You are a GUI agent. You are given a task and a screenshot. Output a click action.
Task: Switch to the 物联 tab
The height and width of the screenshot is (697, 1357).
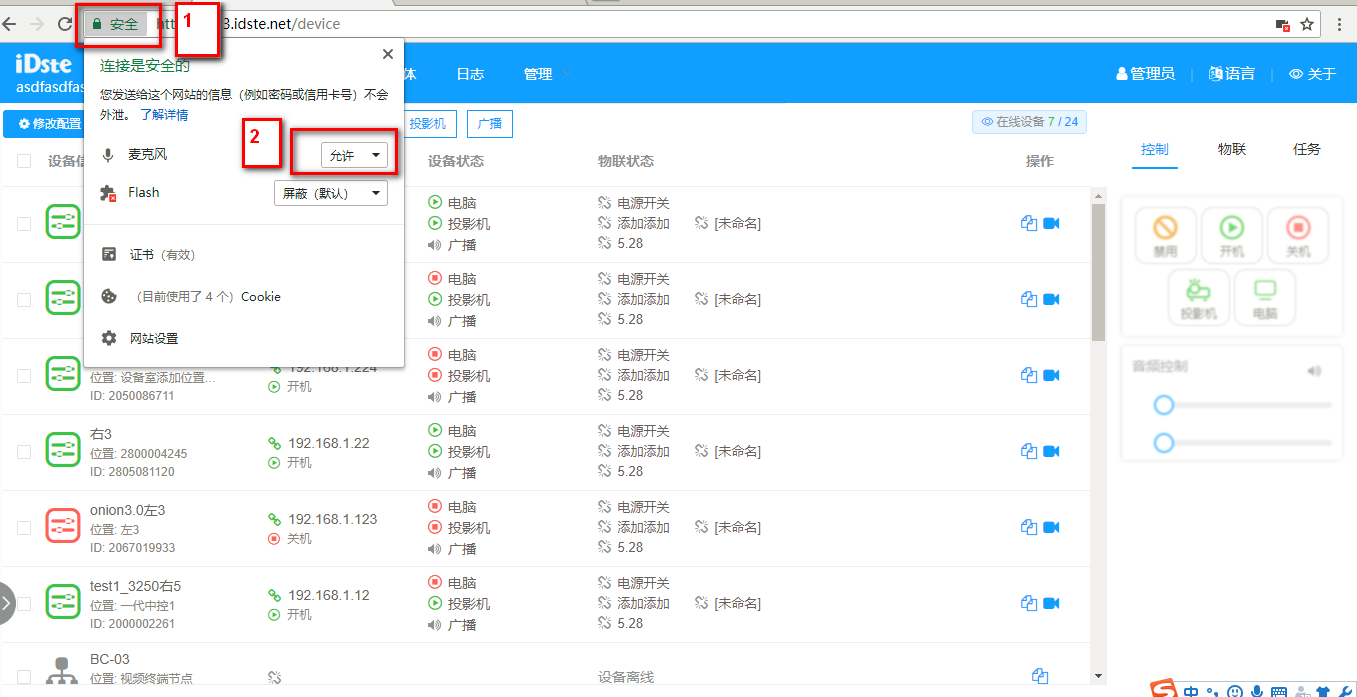tap(1231, 149)
